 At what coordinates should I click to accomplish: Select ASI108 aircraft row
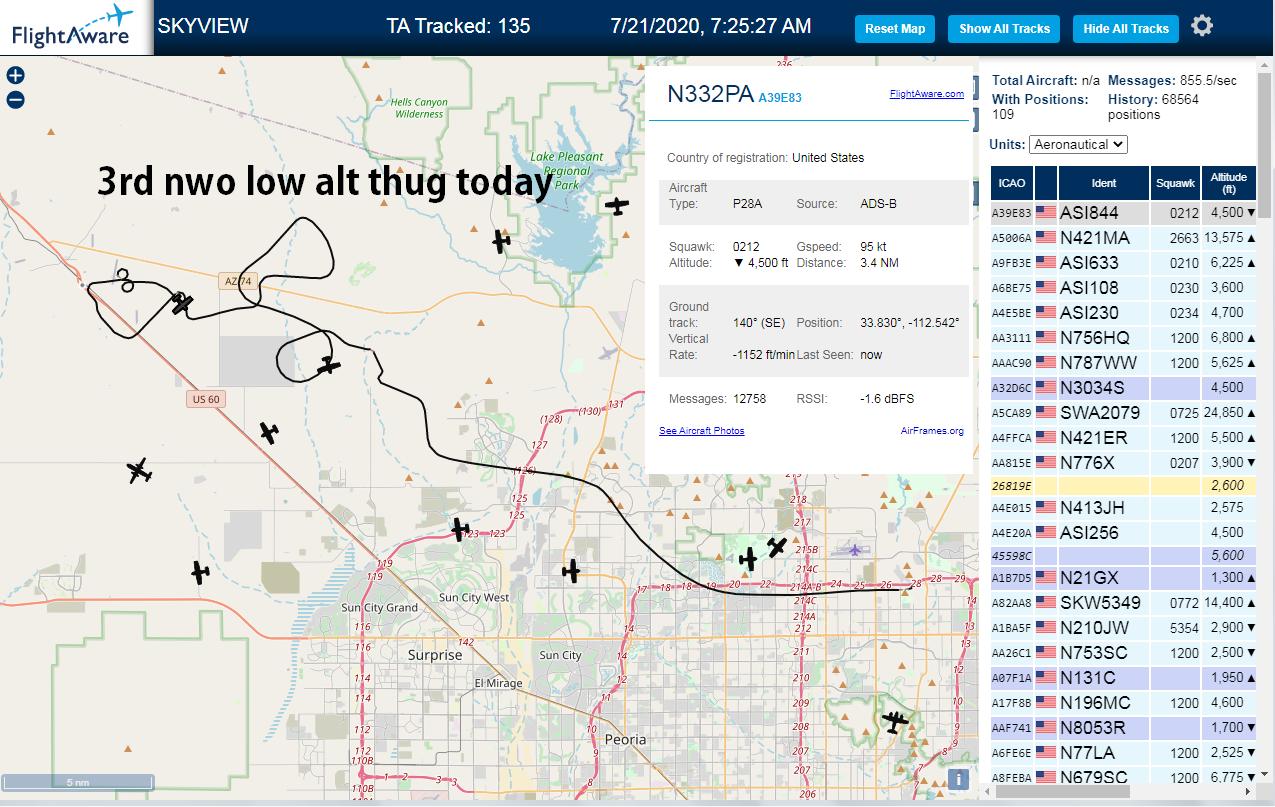(1123, 287)
